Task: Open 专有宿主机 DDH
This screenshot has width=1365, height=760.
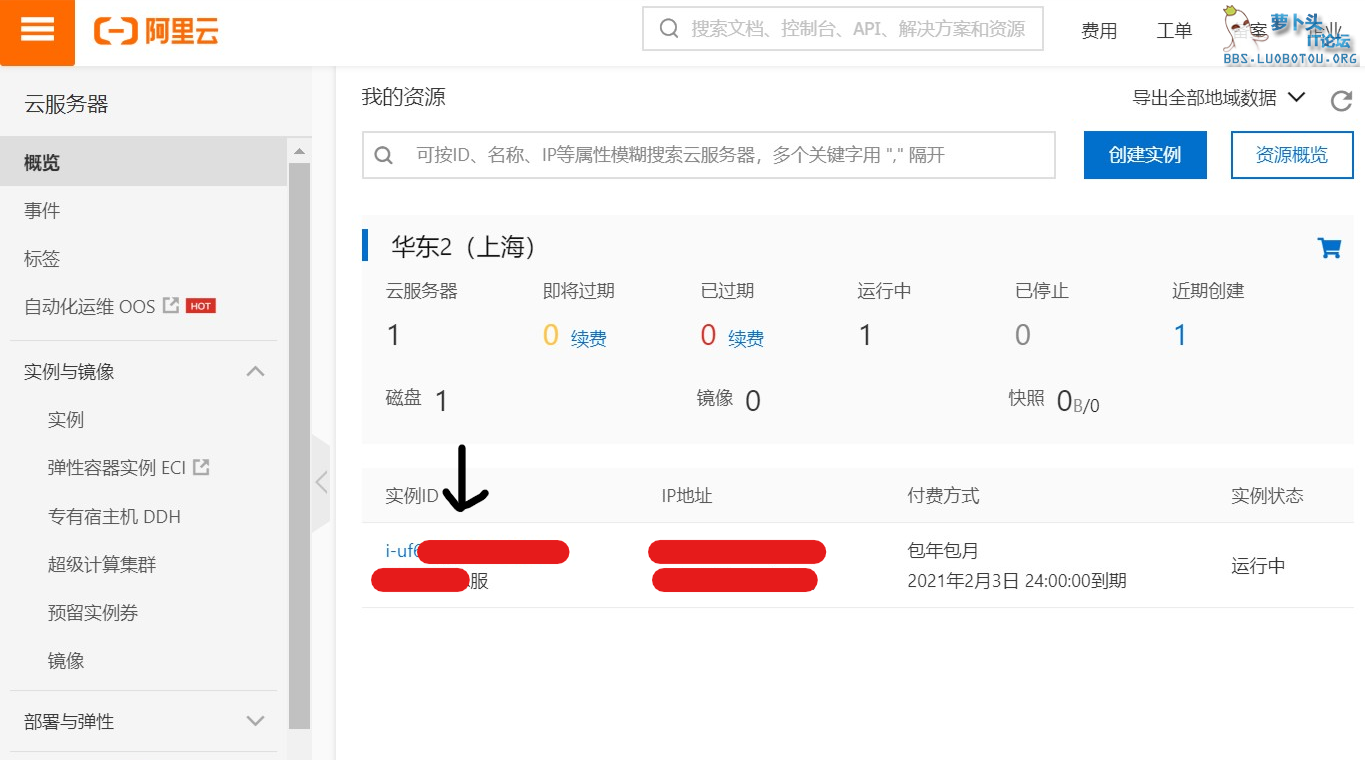Action: coord(114,517)
